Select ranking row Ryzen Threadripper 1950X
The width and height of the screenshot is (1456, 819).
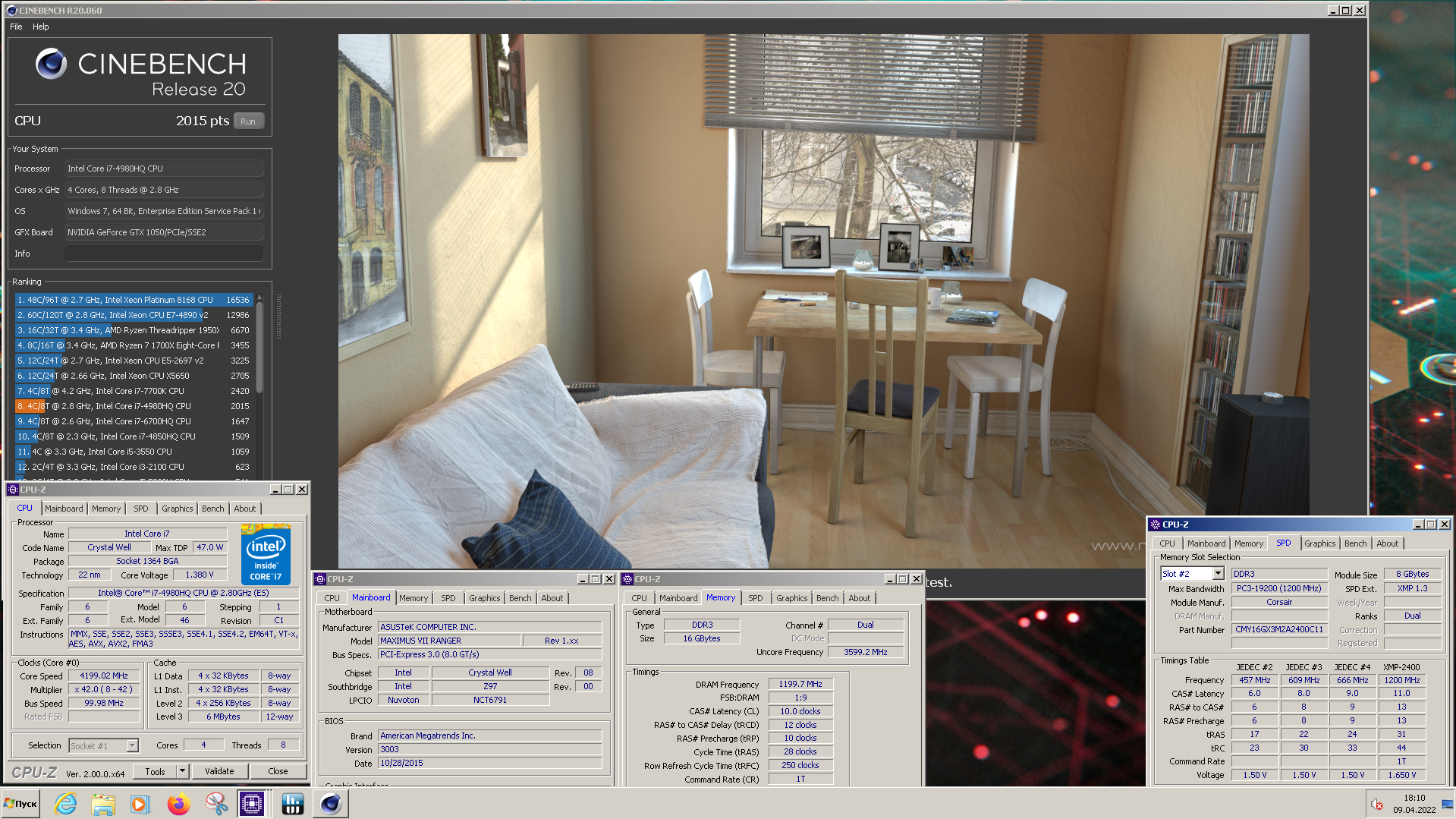tap(133, 330)
